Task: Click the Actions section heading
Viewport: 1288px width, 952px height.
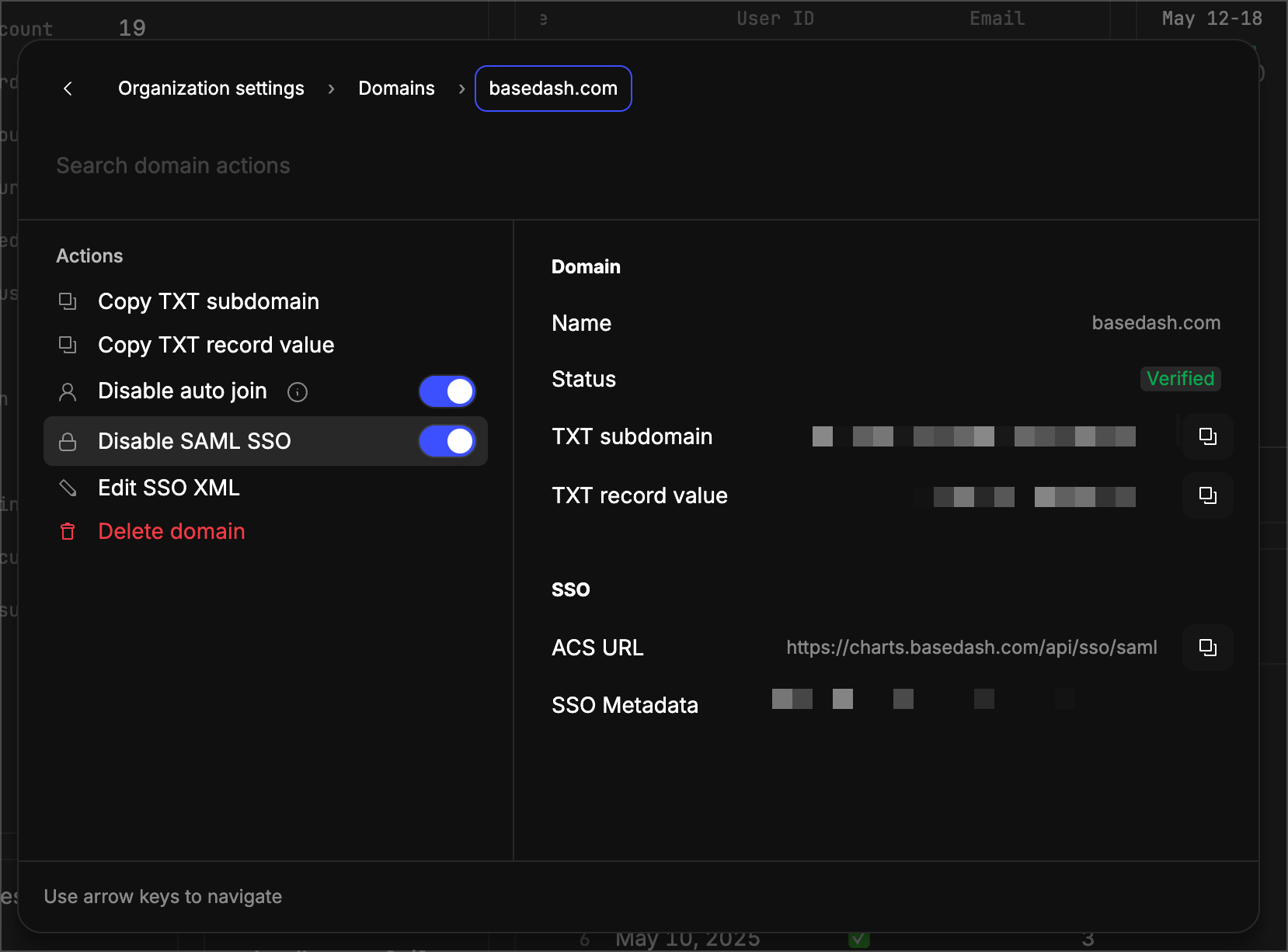Action: tap(89, 256)
